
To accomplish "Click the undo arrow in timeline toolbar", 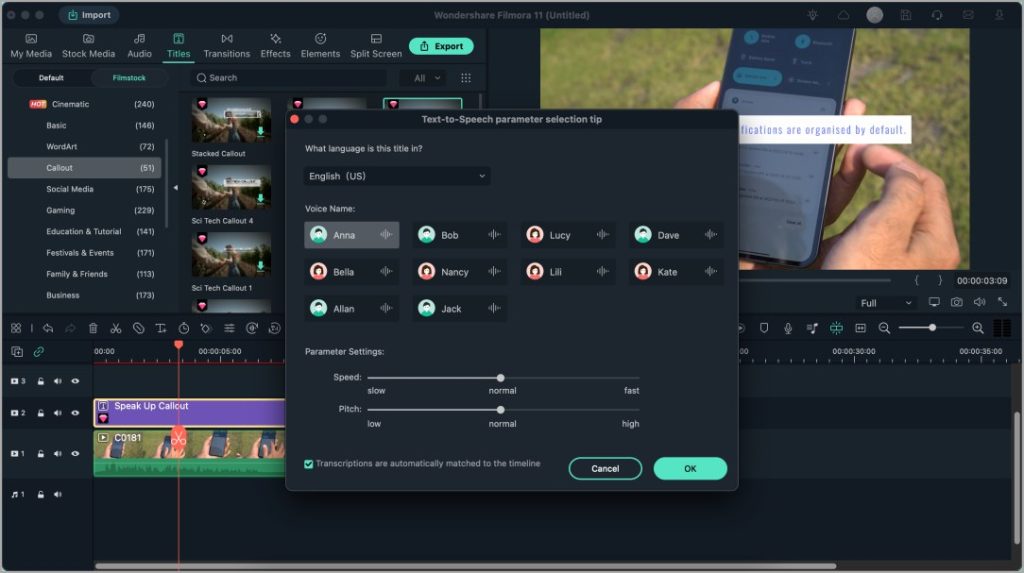I will coord(48,328).
